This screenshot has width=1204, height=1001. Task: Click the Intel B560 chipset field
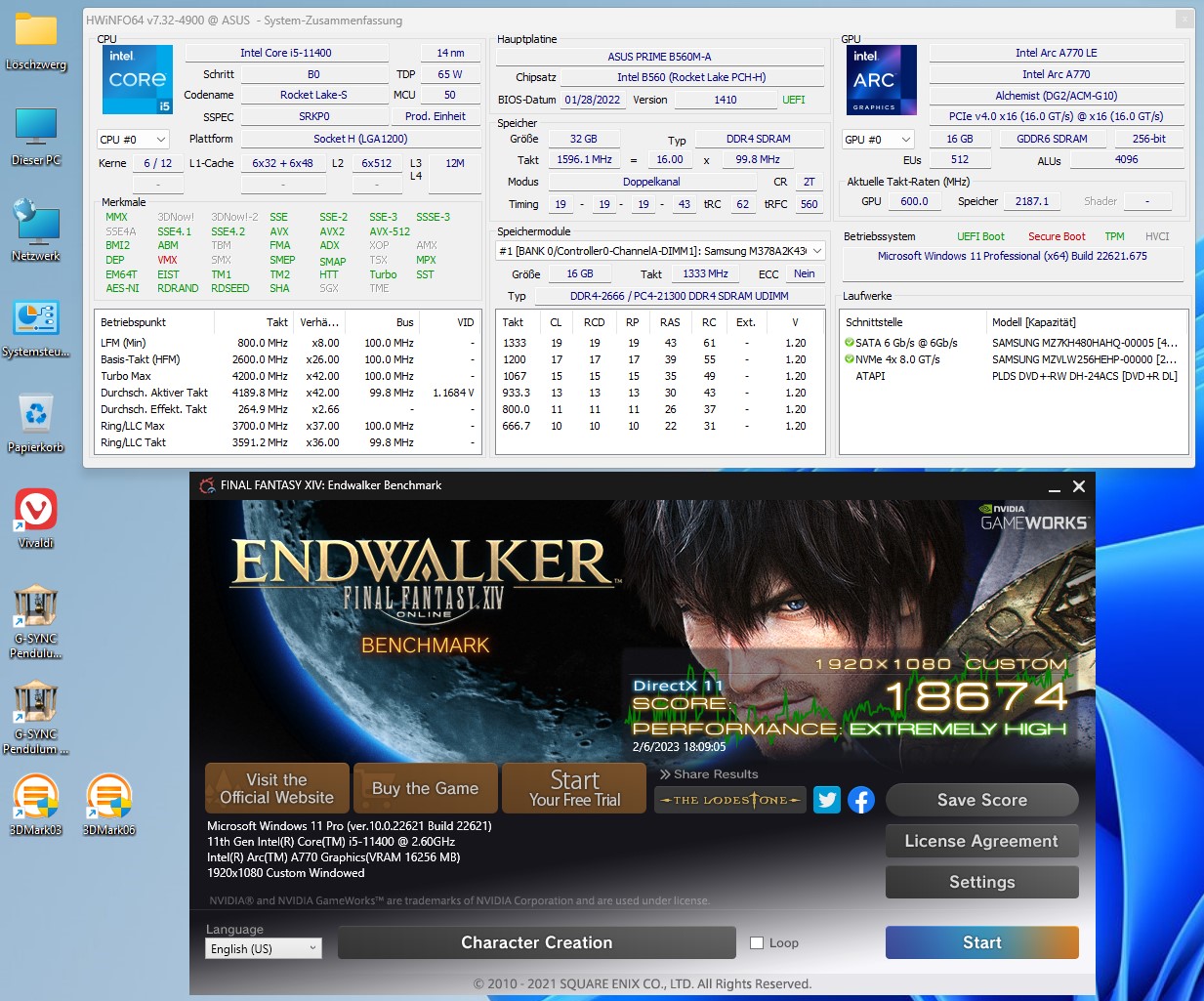(690, 77)
